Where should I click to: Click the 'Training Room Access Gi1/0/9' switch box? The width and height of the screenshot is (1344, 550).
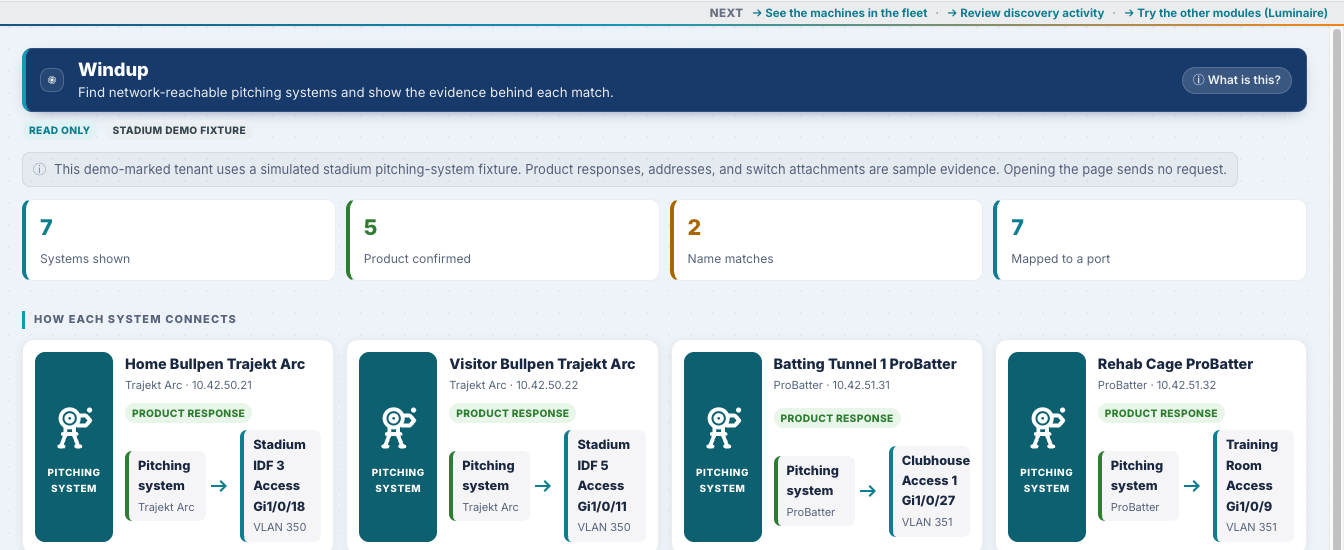coord(1253,486)
